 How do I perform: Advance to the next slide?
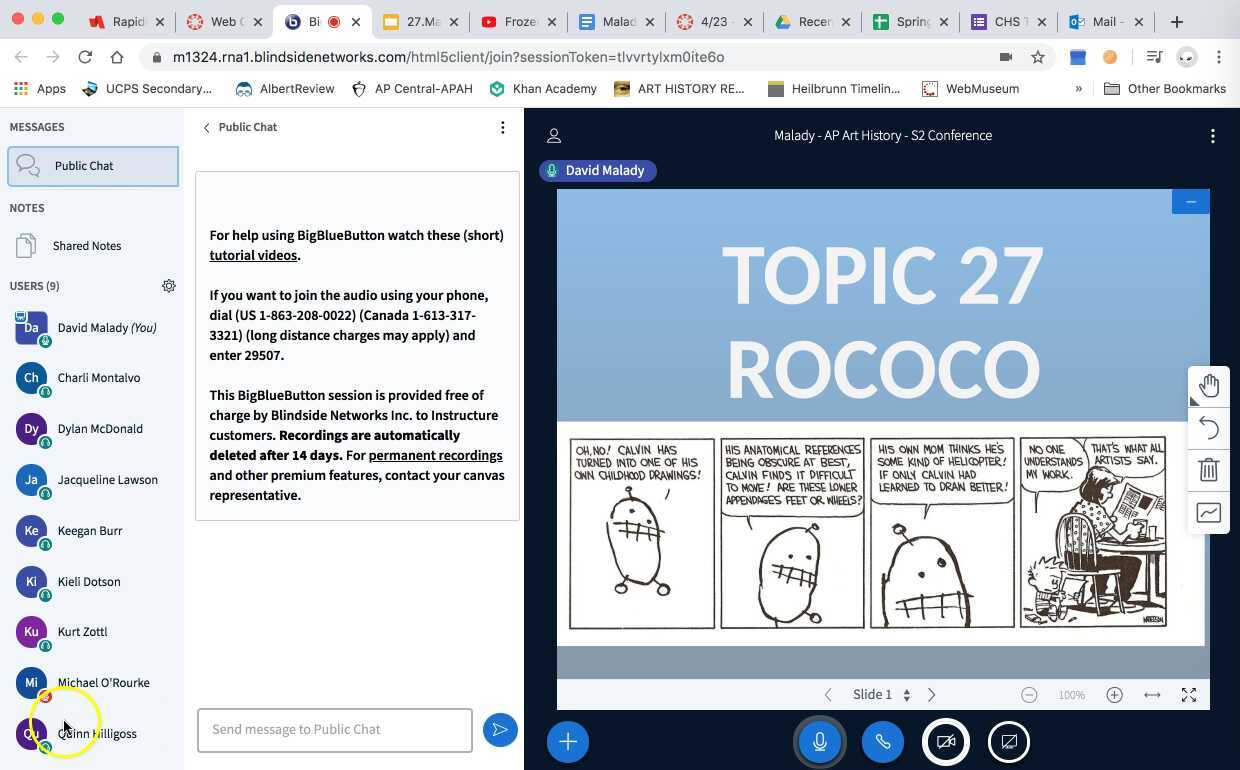(931, 694)
